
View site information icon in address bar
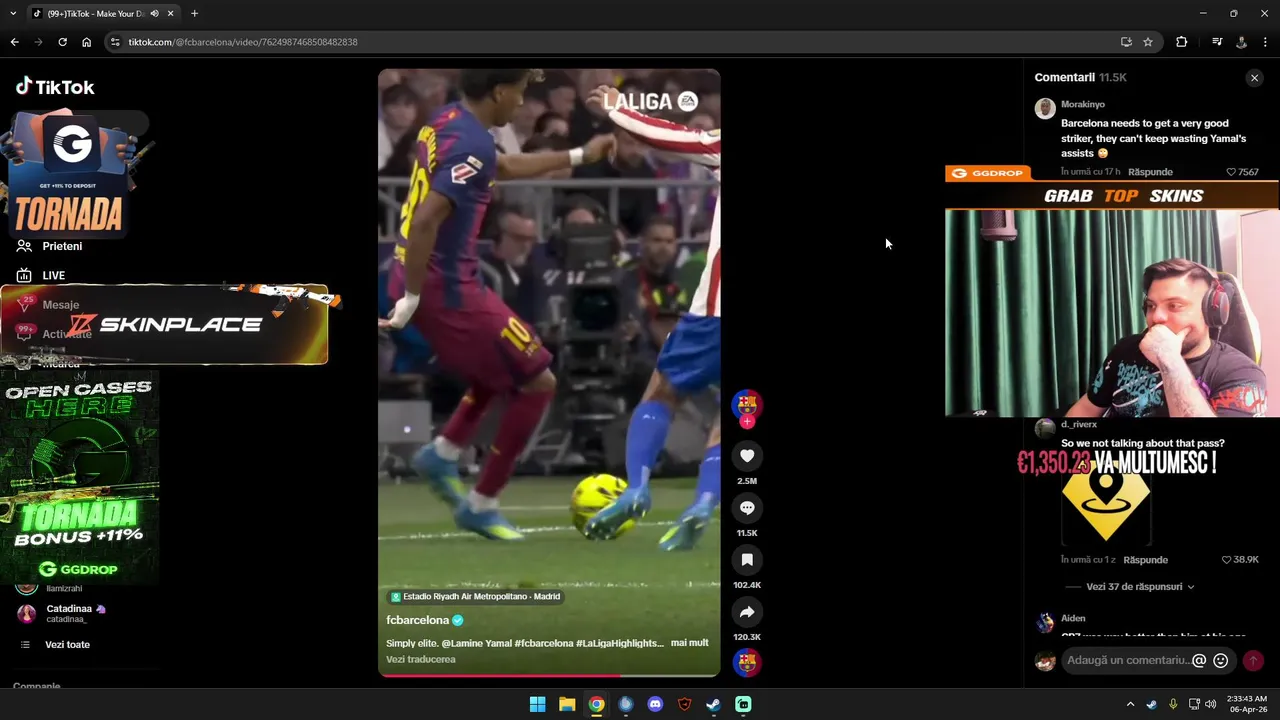click(115, 42)
